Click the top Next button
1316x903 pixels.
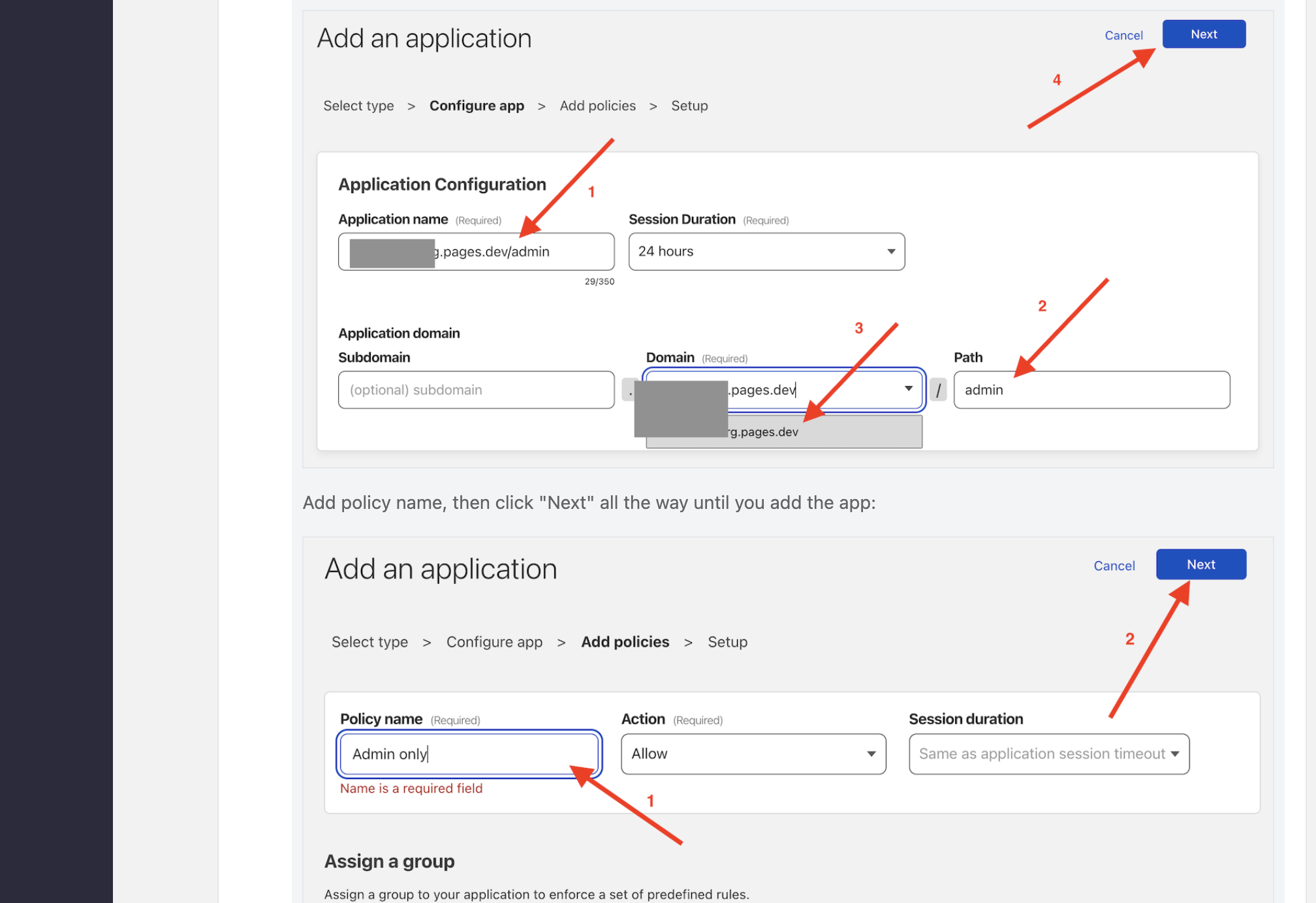(x=1203, y=34)
